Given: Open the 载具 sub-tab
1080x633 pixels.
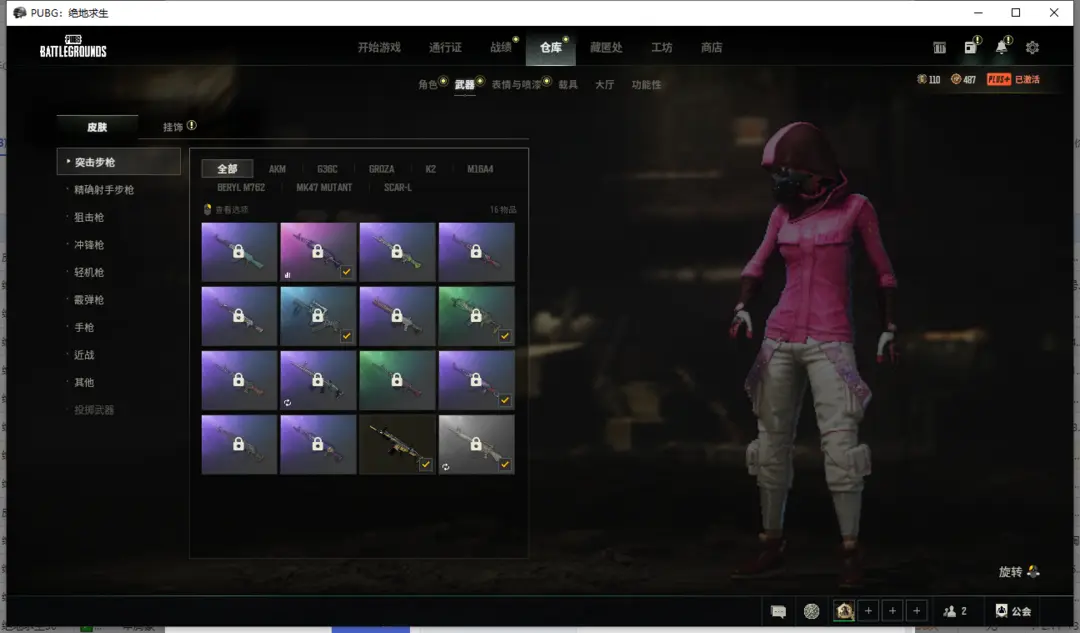Looking at the screenshot, I should click(568, 85).
